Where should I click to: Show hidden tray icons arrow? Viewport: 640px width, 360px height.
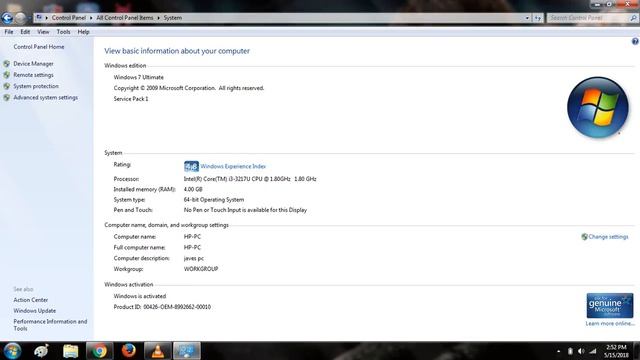click(x=558, y=351)
